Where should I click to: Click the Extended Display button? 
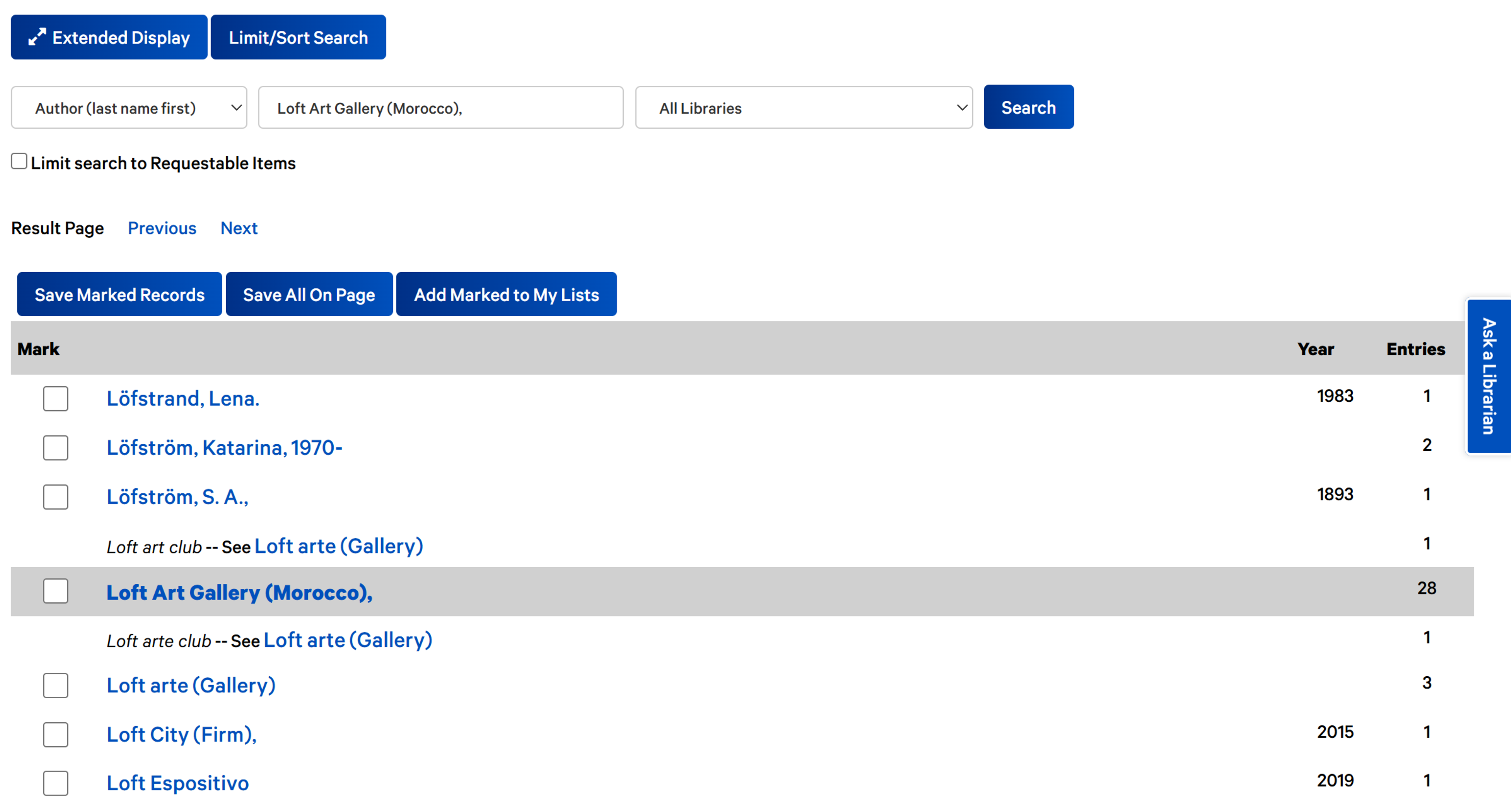tap(109, 37)
